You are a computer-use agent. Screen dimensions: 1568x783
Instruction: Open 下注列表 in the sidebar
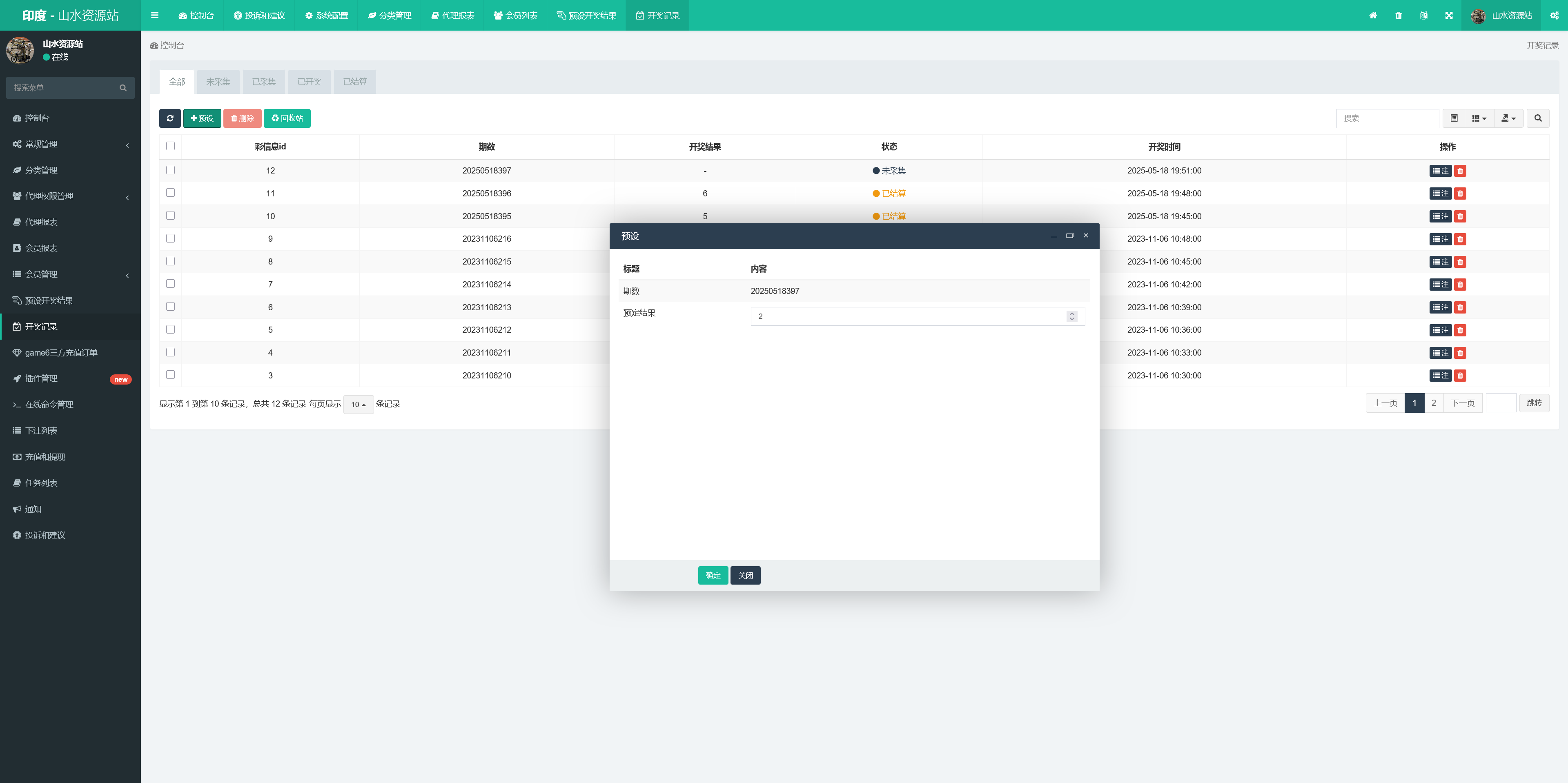pos(41,431)
